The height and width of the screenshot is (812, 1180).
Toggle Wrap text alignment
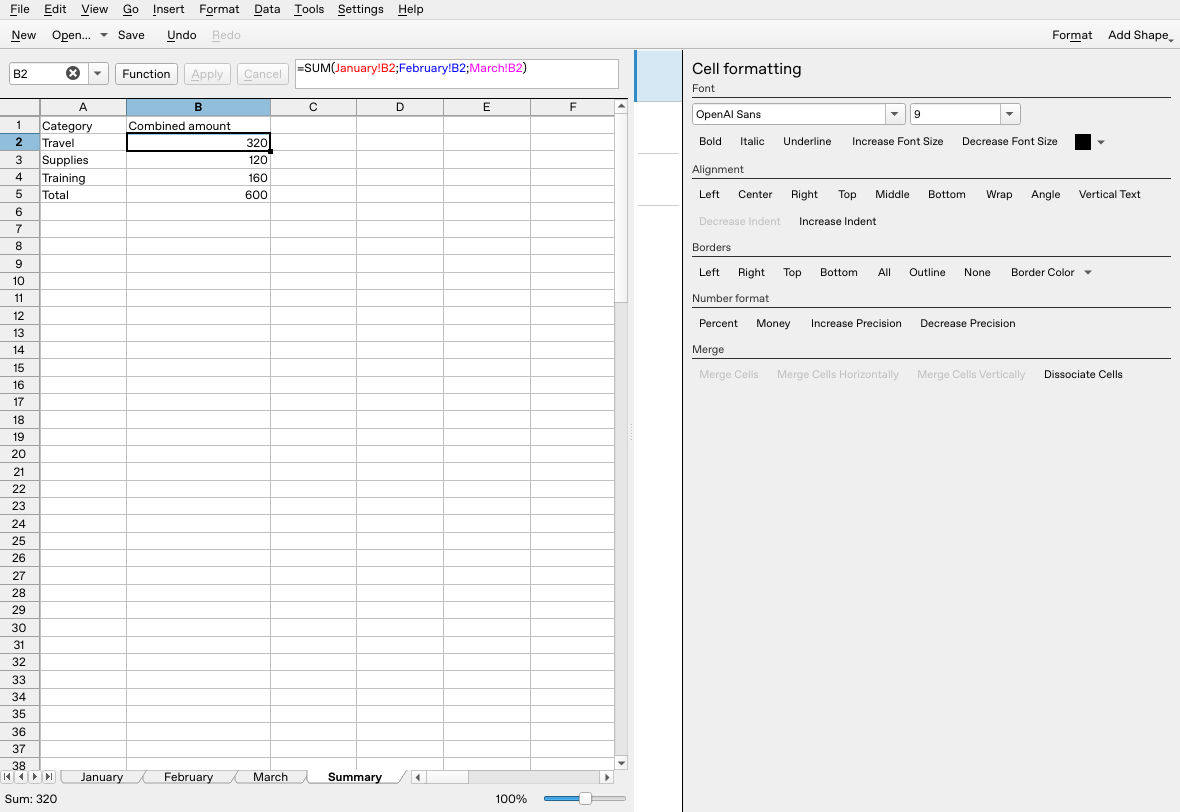tap(999, 194)
